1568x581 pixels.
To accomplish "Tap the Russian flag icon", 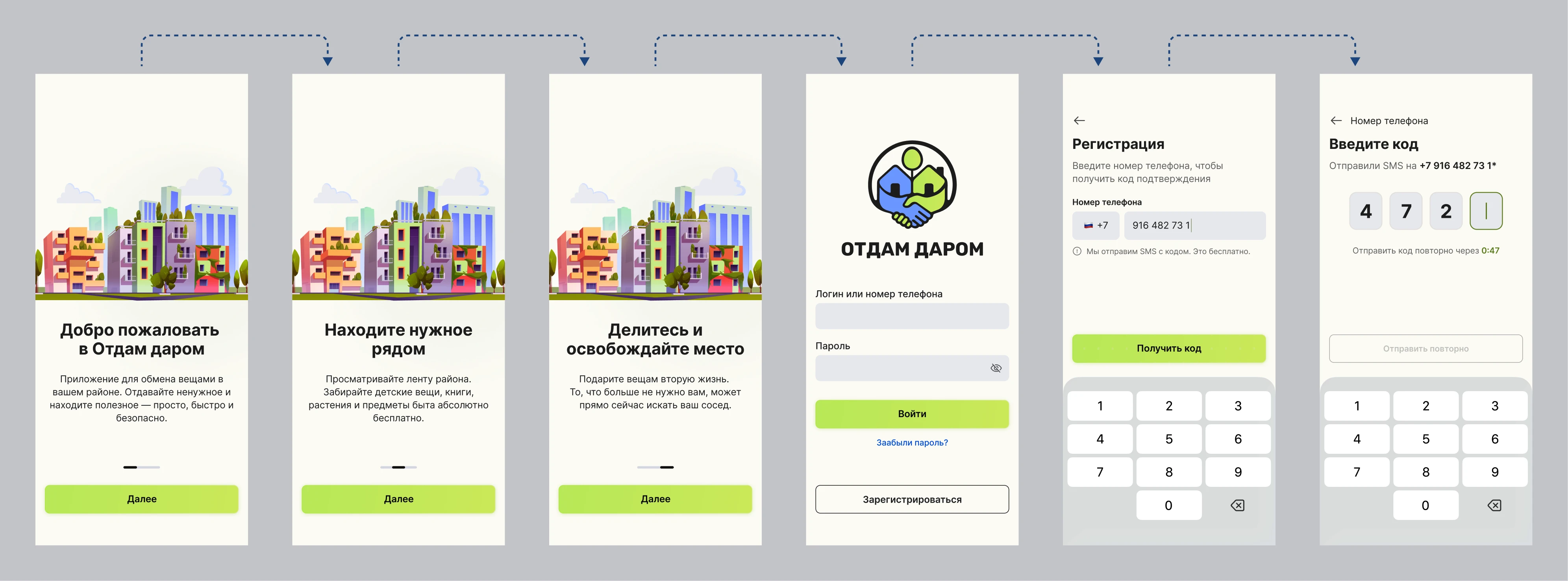I will point(1089,225).
